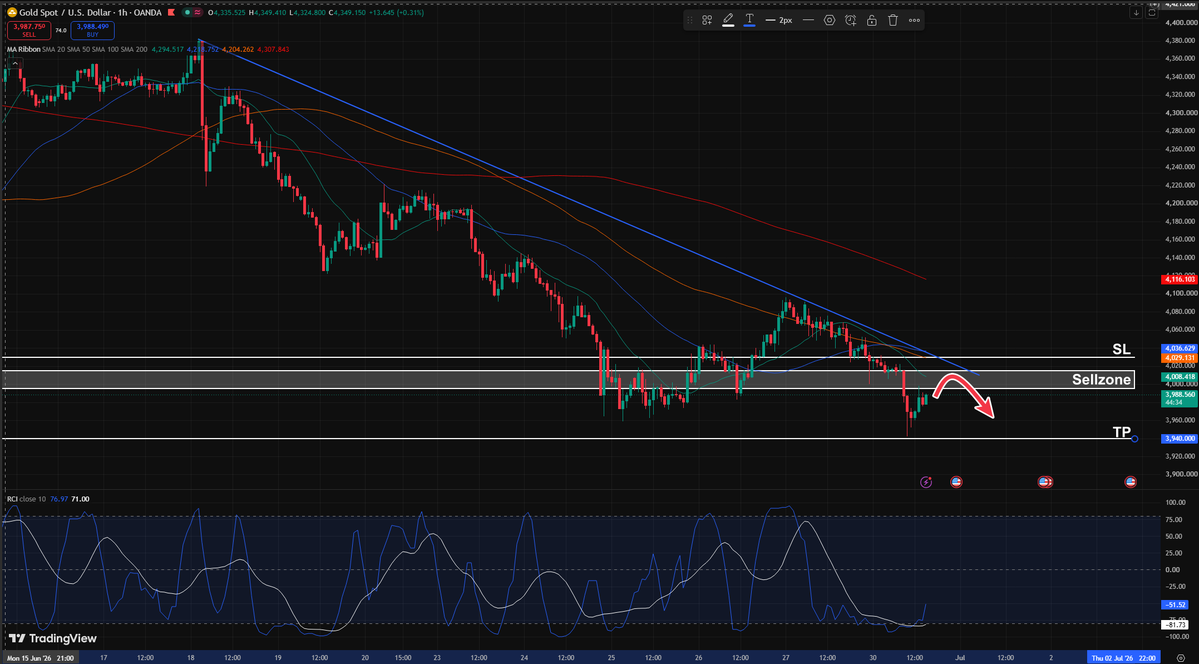Grab the floating toolbar handle dots
This screenshot has height=664, width=1199.
[690, 20]
